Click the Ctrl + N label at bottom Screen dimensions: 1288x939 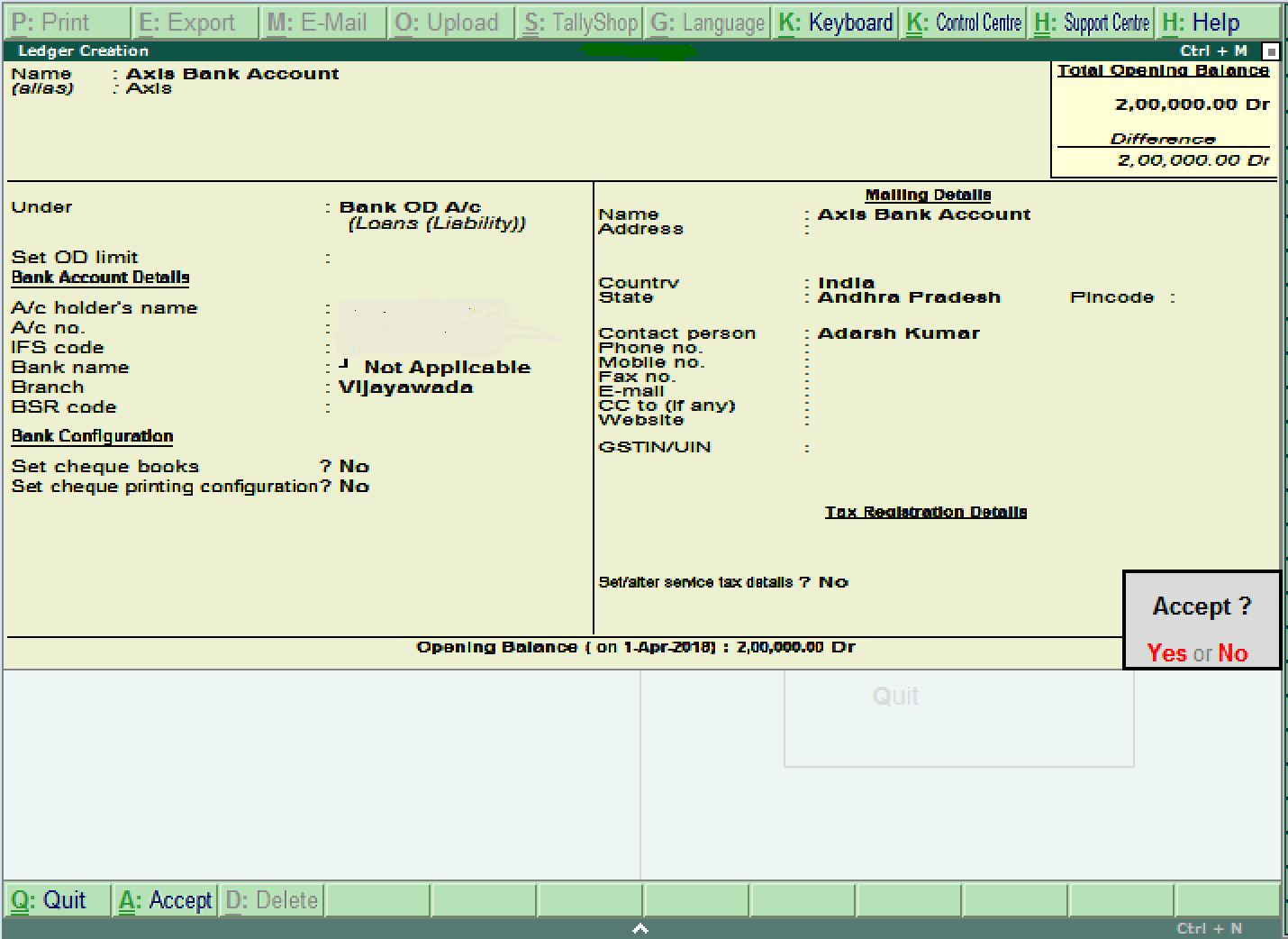[1209, 928]
